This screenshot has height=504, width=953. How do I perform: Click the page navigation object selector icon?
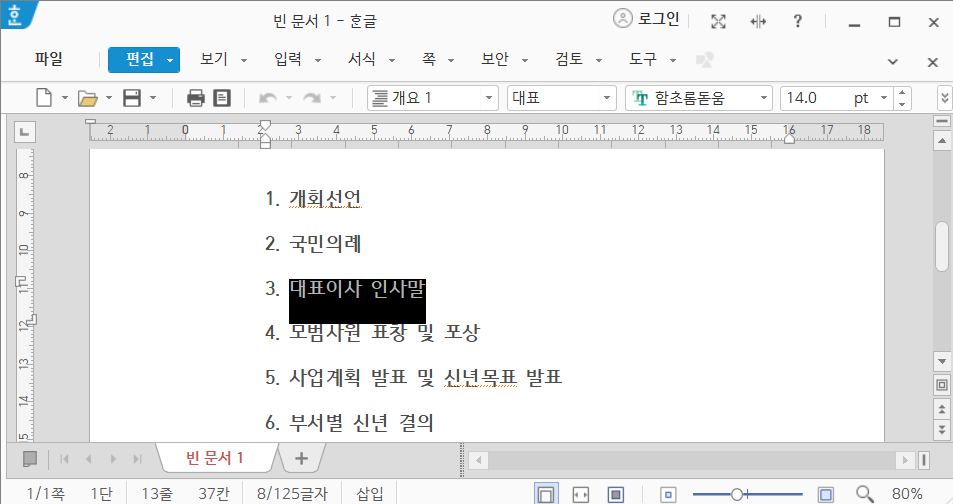pyautogui.click(x=942, y=385)
